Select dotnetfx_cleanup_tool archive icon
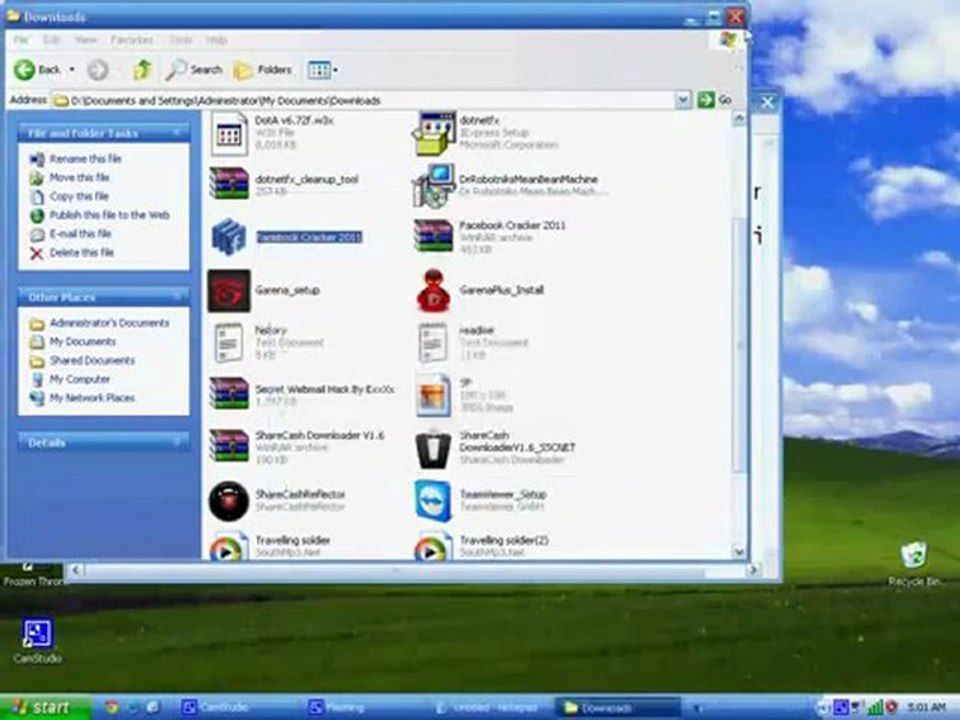Image resolution: width=960 pixels, height=720 pixels. coord(229,183)
